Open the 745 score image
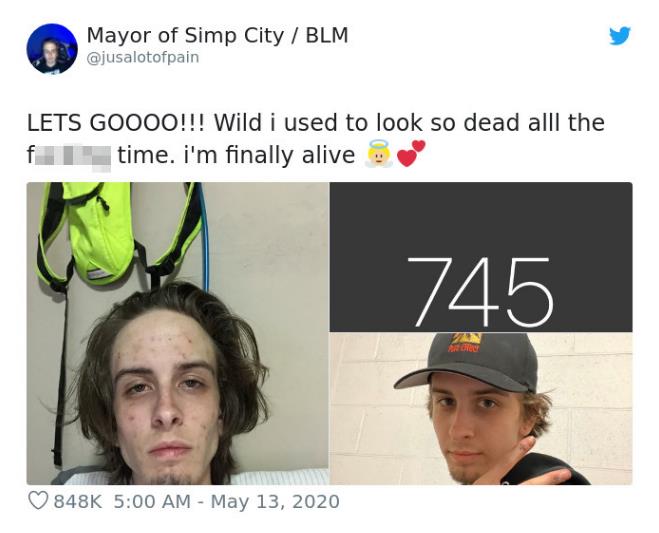 pos(481,257)
